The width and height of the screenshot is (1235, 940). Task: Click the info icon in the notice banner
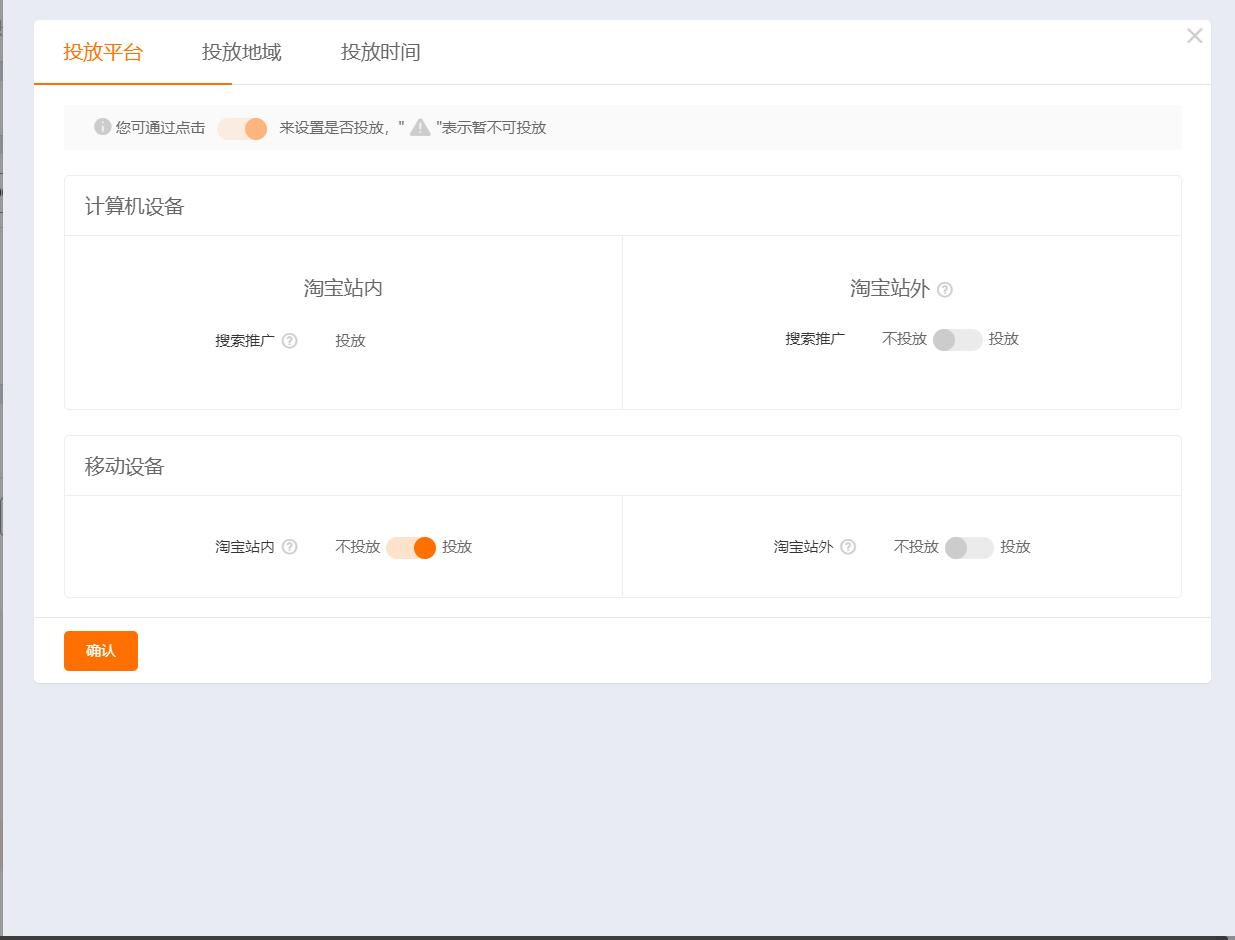tap(100, 128)
